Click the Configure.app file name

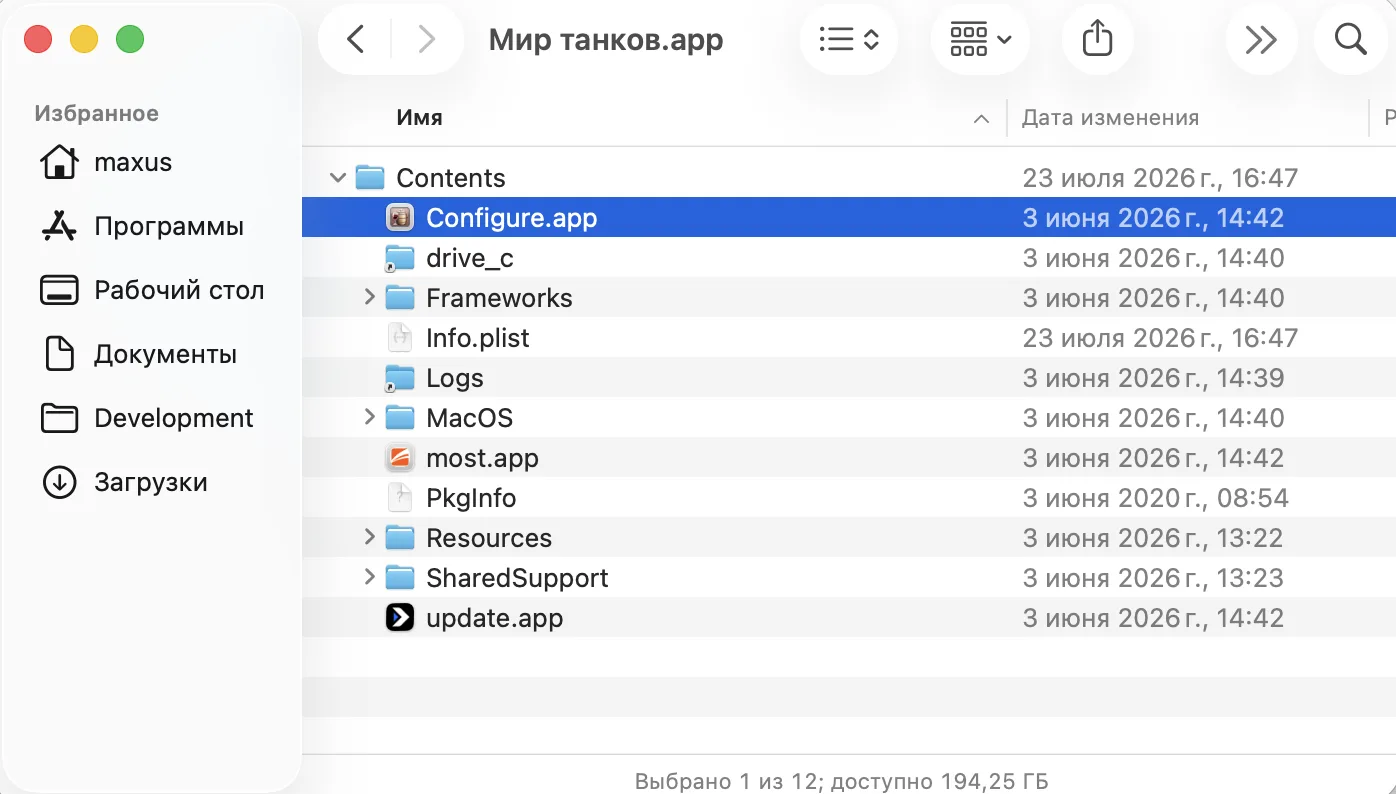coord(511,218)
